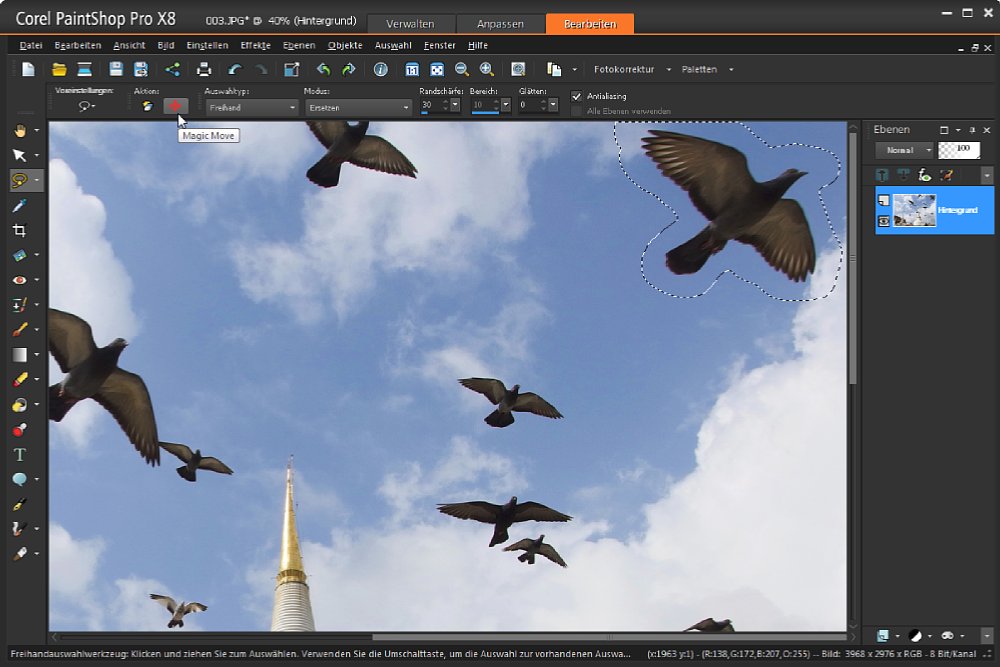Open the Auswahltyp Freihand dropdown
Screen dimensions: 1000x667
251,106
